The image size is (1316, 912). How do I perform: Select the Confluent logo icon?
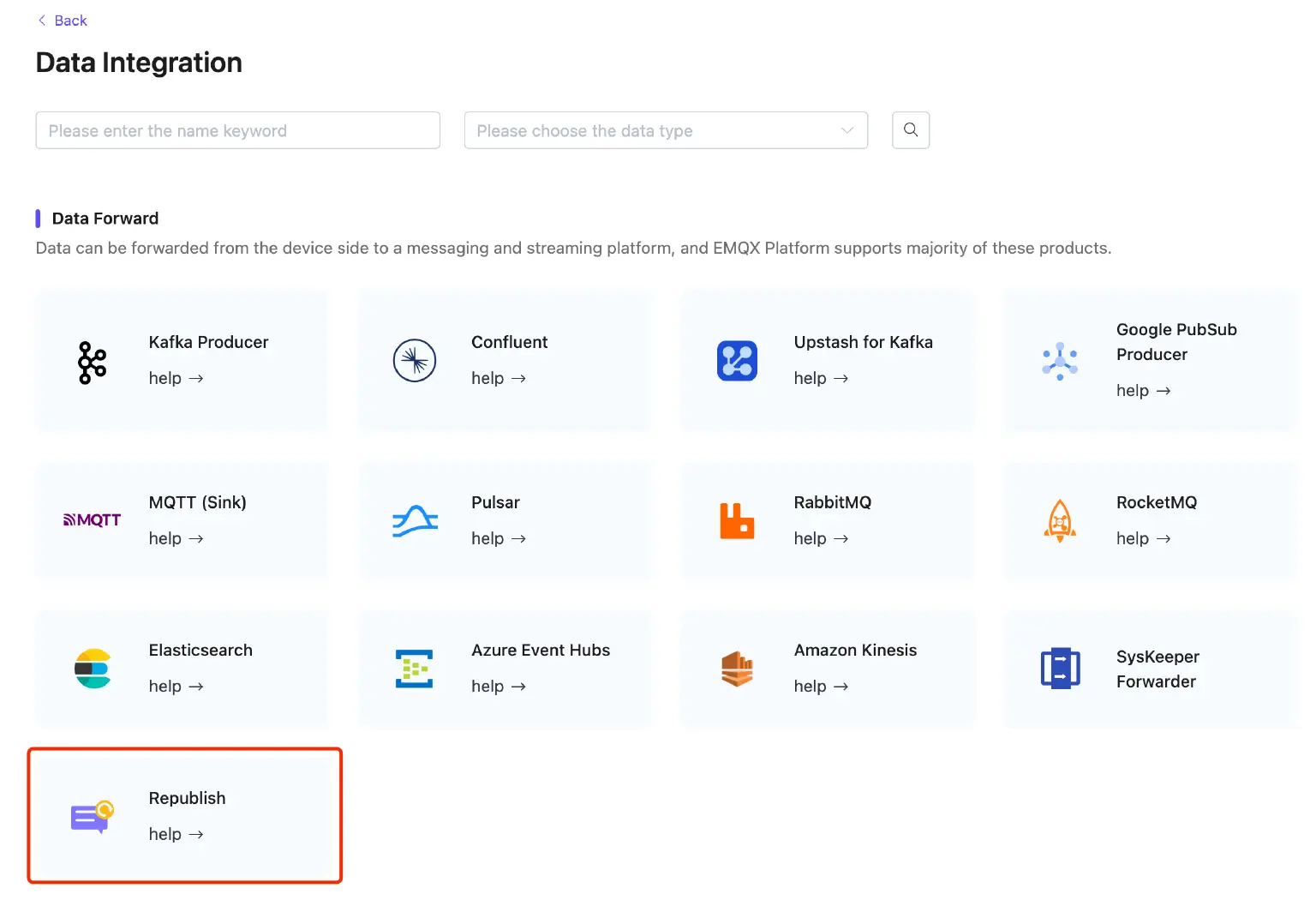tap(415, 361)
